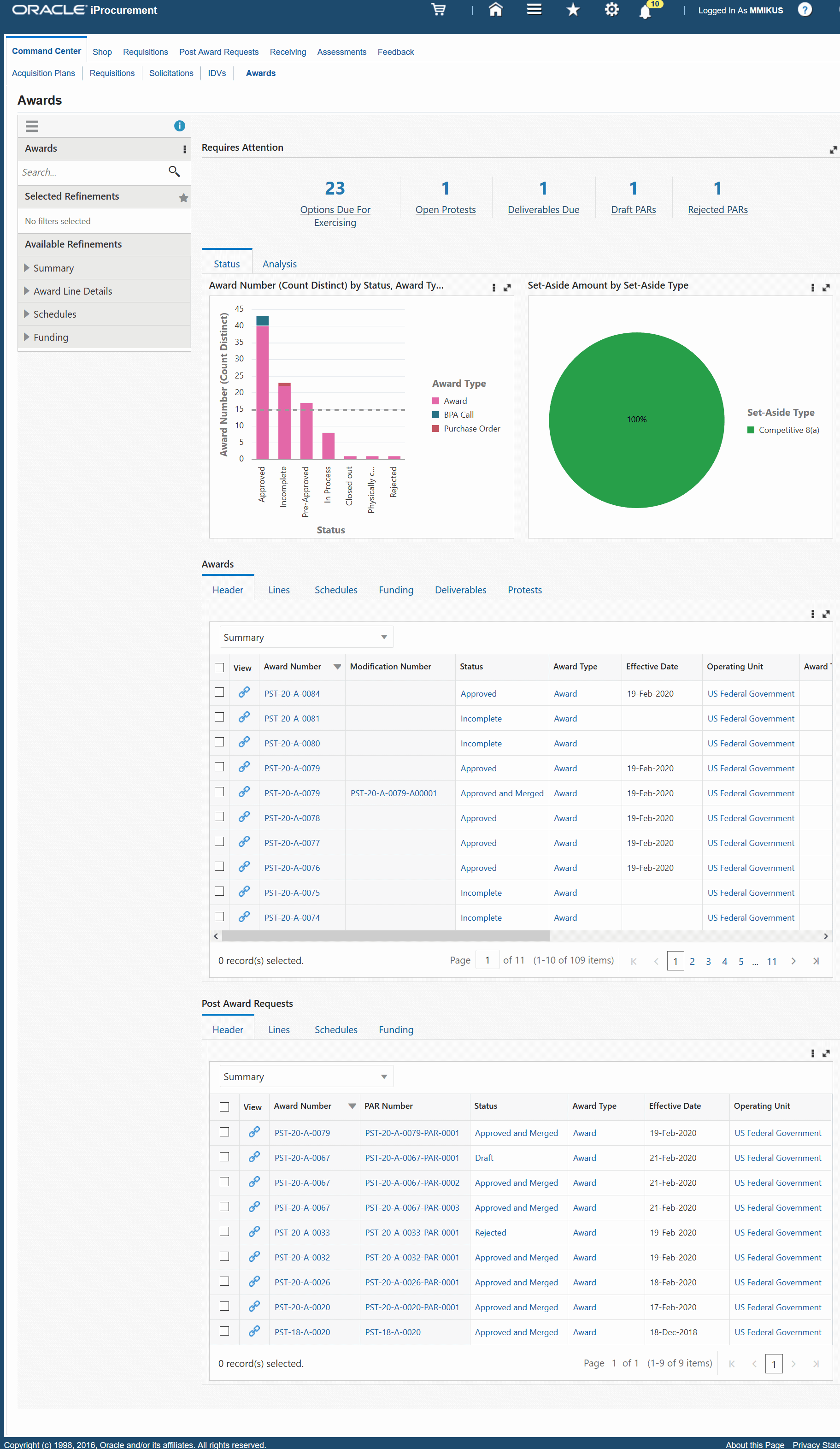Click the blue info icon in sidebar
This screenshot has width=840, height=1449.
pyautogui.click(x=179, y=126)
